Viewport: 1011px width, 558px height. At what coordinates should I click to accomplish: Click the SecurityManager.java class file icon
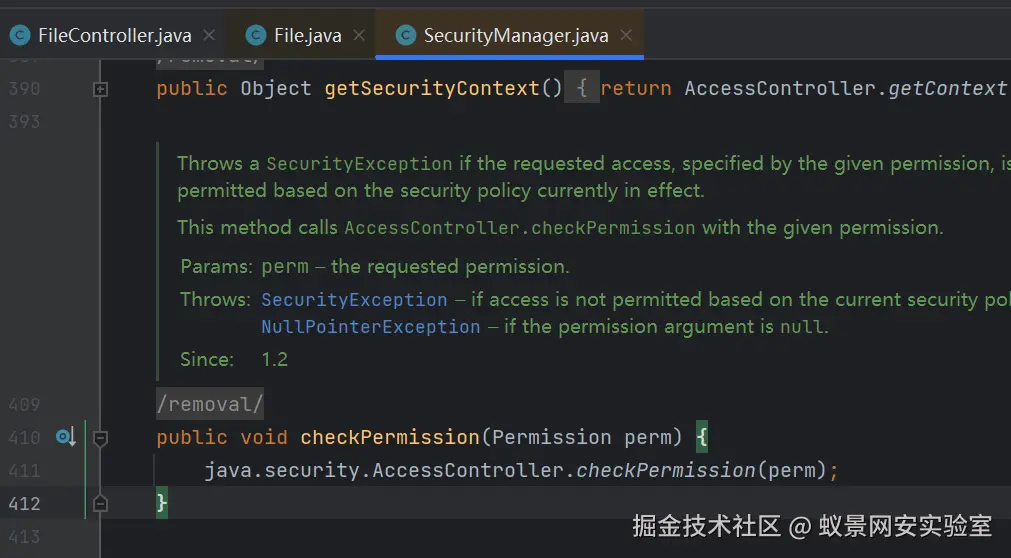point(406,36)
